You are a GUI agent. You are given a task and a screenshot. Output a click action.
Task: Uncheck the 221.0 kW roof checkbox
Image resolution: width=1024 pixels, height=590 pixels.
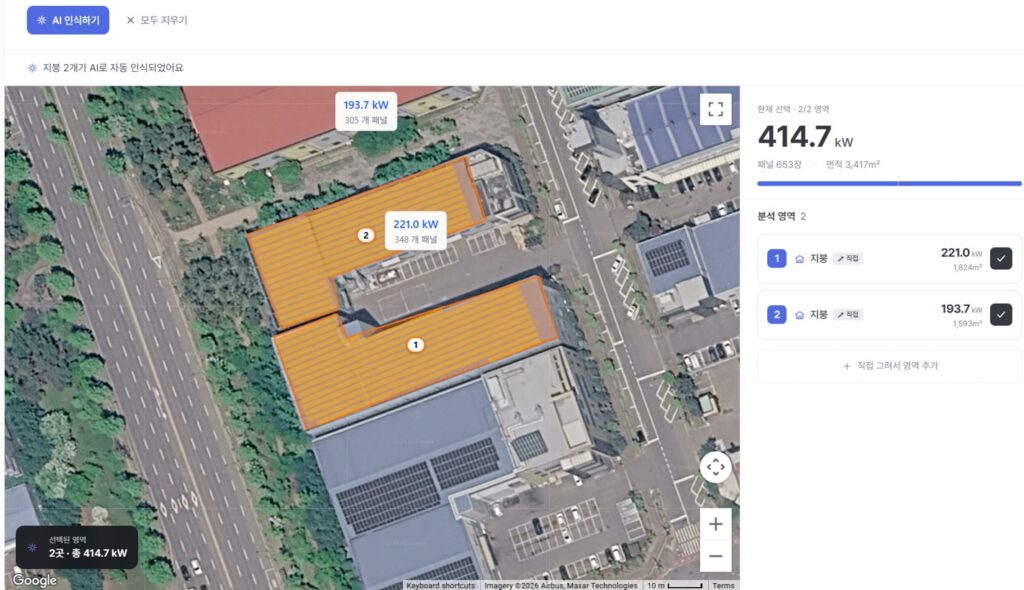(1000, 258)
